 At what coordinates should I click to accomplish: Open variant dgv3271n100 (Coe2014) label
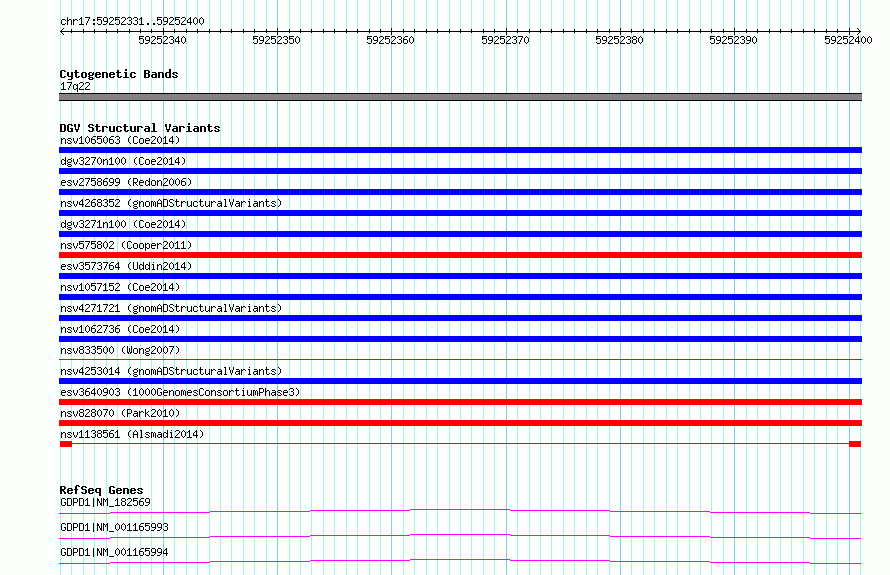point(123,224)
